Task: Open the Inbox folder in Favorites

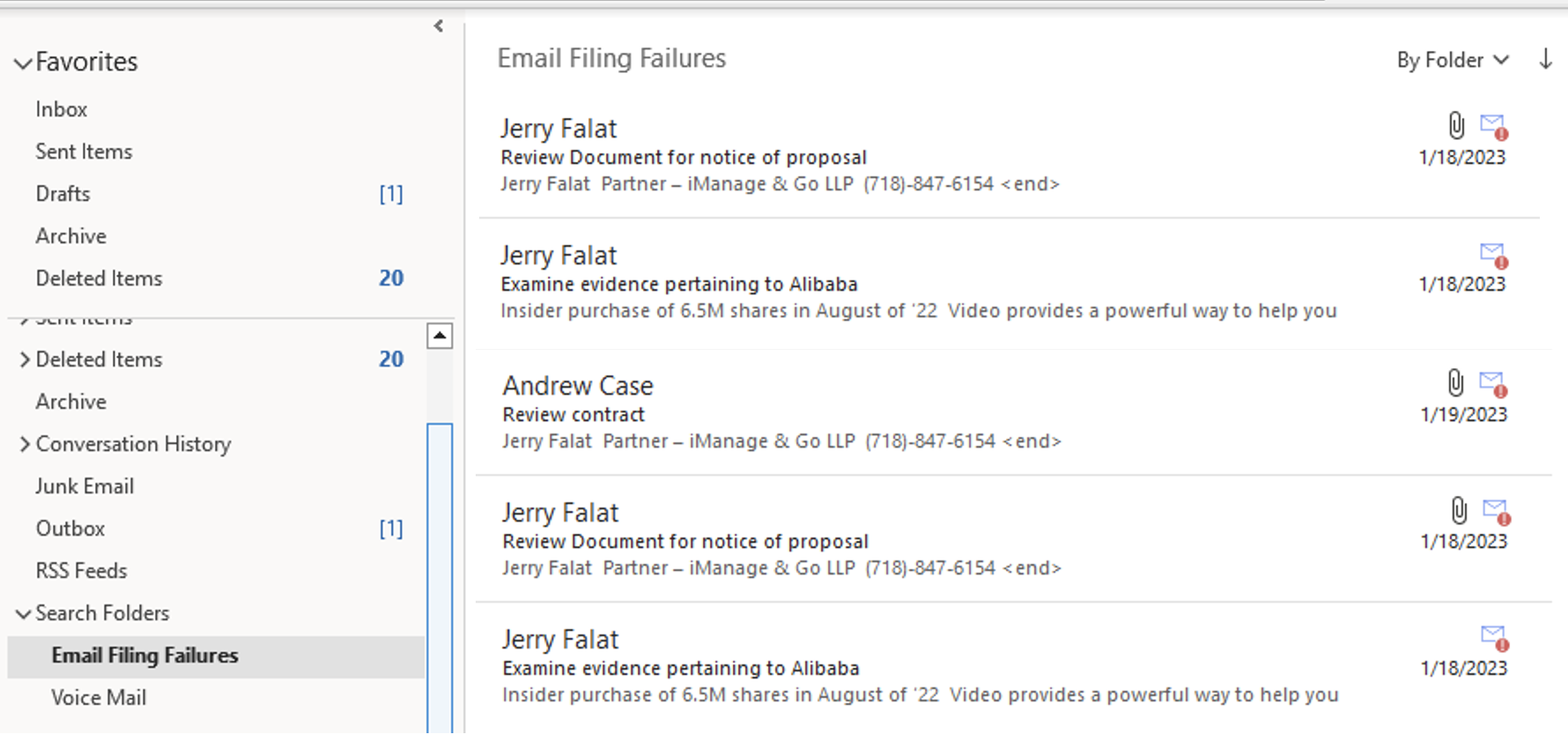Action: (62, 109)
